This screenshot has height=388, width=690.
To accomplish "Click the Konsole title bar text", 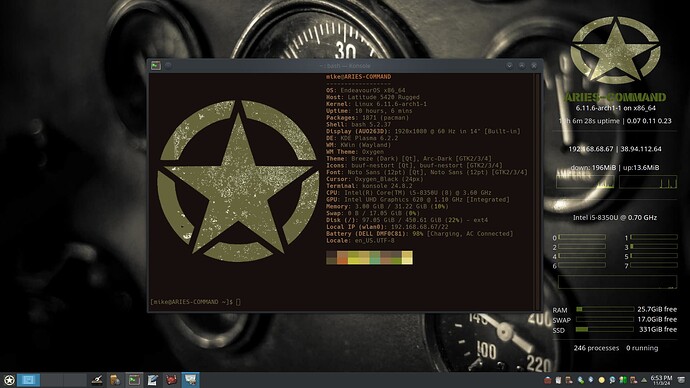I will 345,66.
